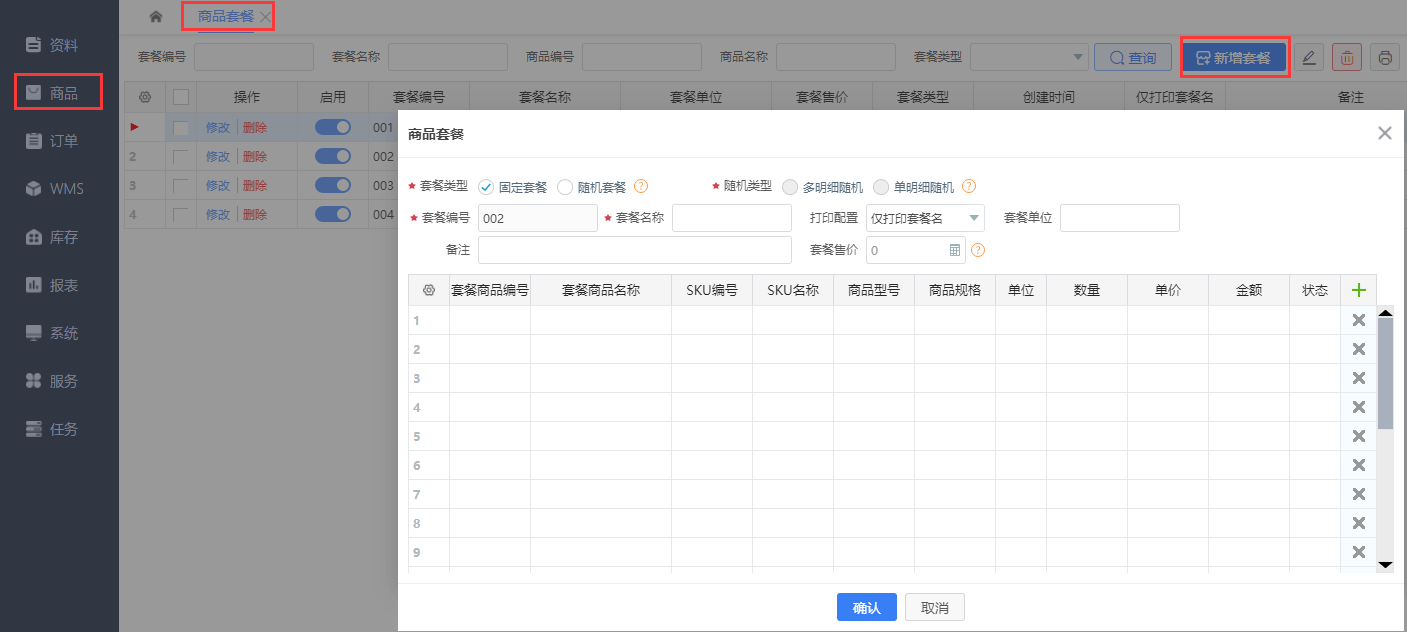Show help for 套餐售价 question icon
Image resolution: width=1407 pixels, height=632 pixels.
978,250
